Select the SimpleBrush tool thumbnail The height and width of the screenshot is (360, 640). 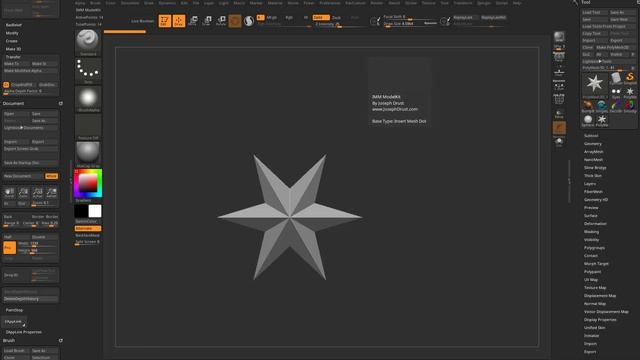click(x=630, y=78)
